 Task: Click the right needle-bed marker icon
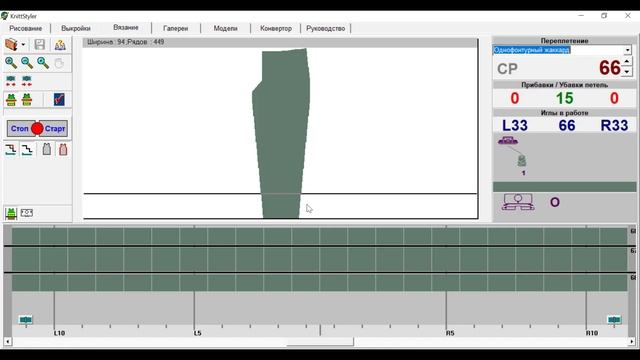[x=614, y=319]
